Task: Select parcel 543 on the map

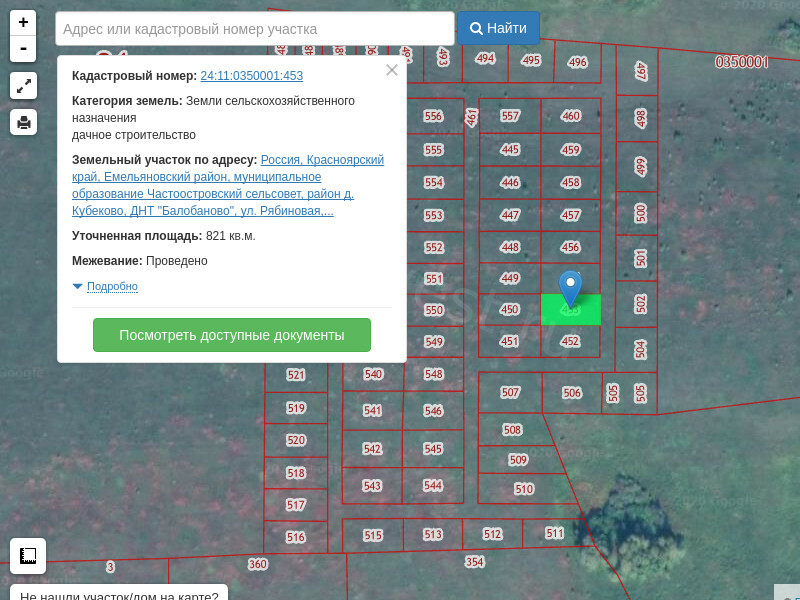Action: [372, 486]
